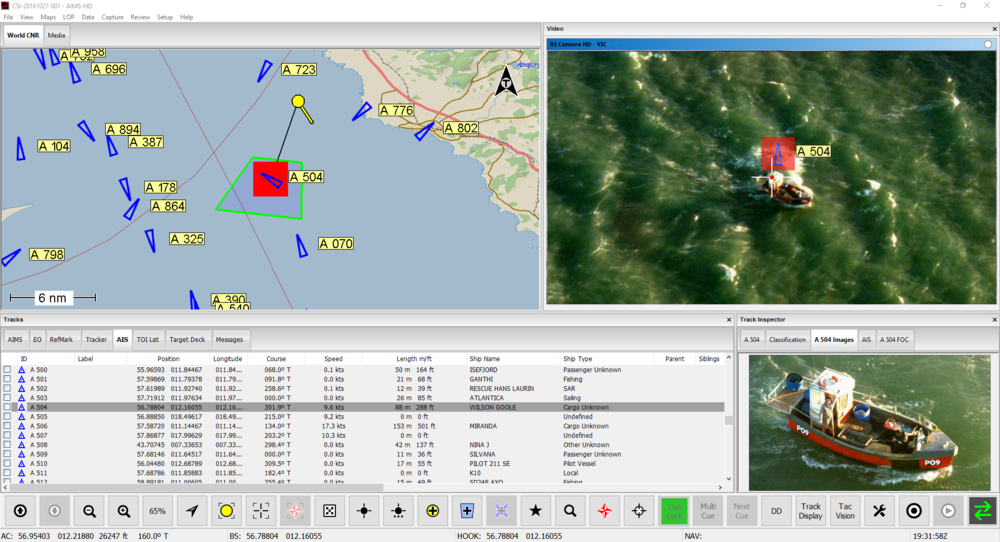
Task: Click the boxed X with dots icon
Action: (330, 511)
